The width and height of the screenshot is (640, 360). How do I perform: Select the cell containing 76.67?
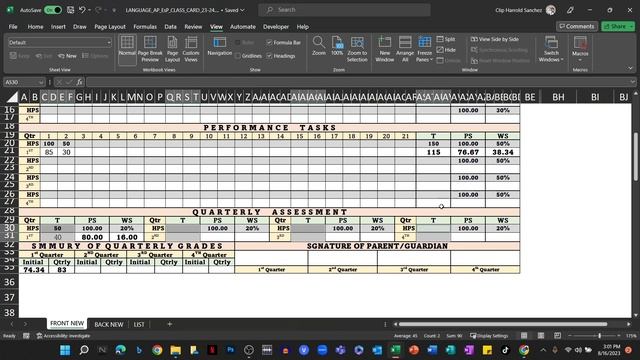tap(468, 152)
